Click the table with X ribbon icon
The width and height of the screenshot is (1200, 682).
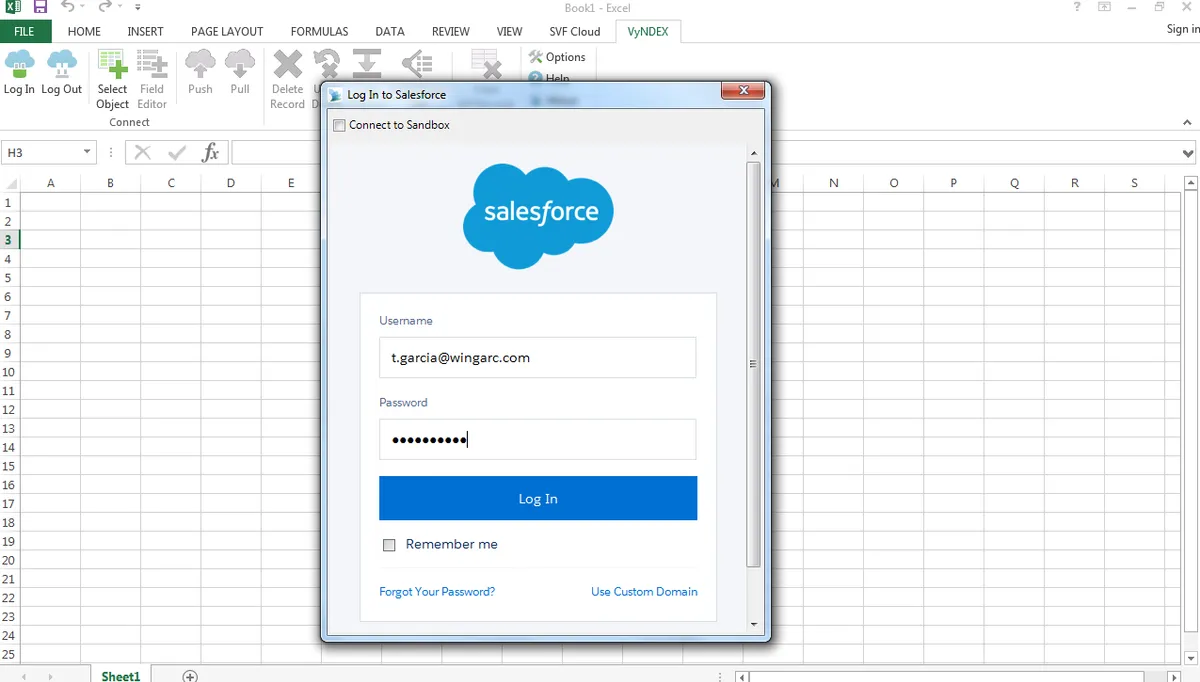pos(486,65)
